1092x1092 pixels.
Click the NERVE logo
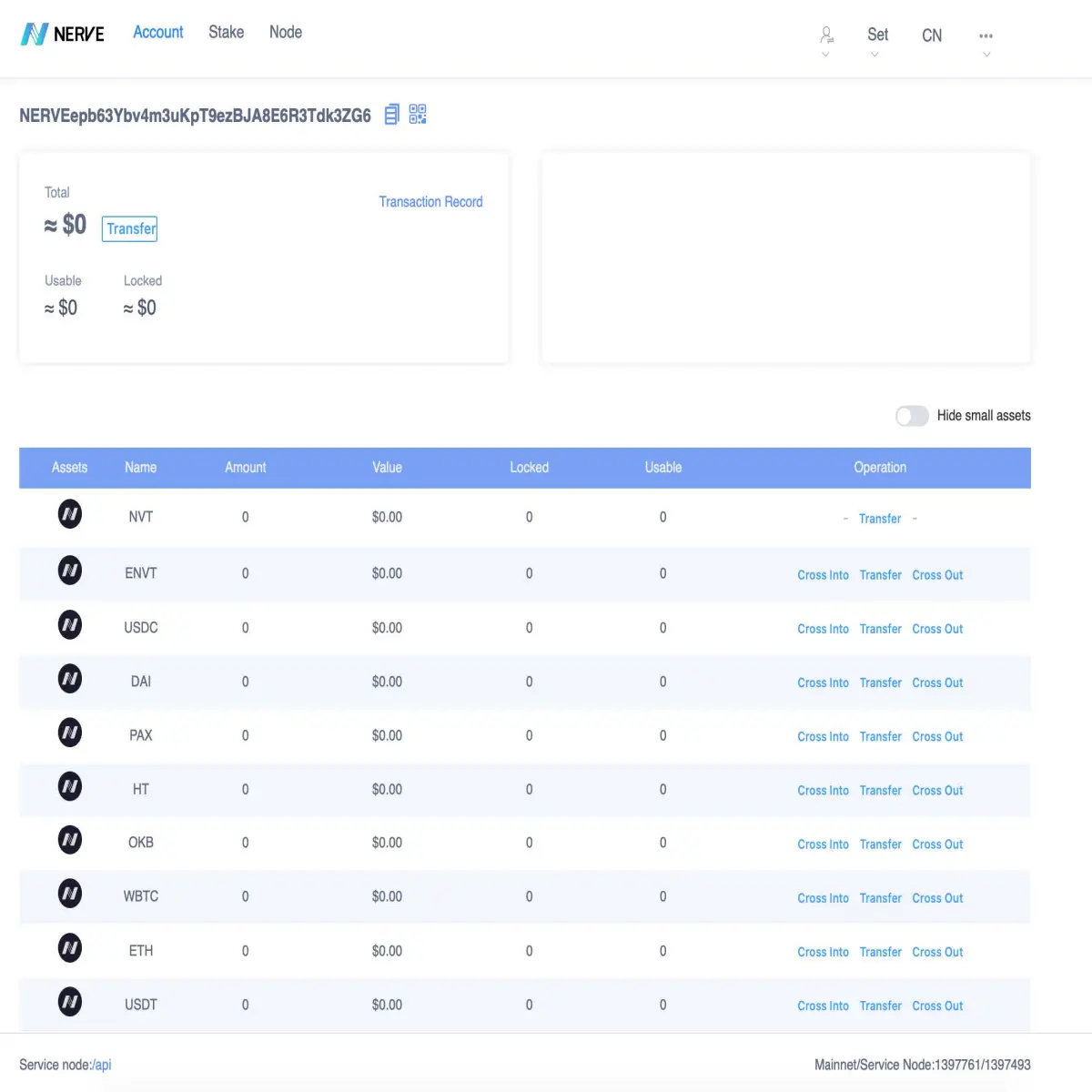[x=62, y=35]
